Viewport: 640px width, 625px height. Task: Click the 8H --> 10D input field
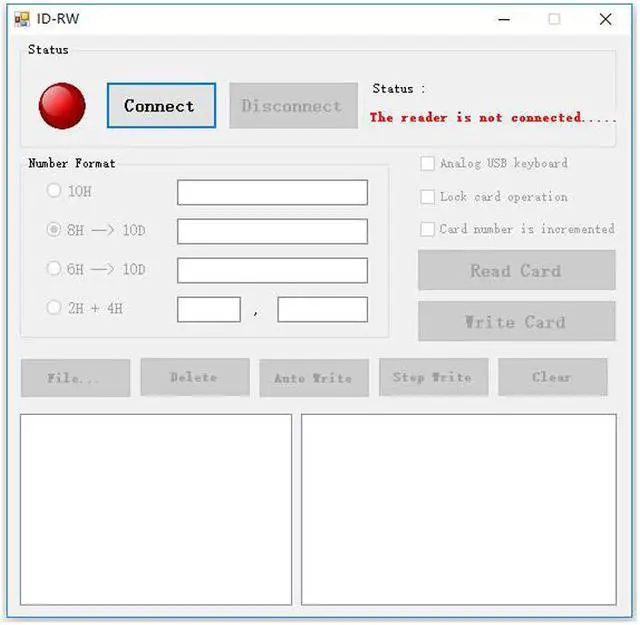(272, 231)
